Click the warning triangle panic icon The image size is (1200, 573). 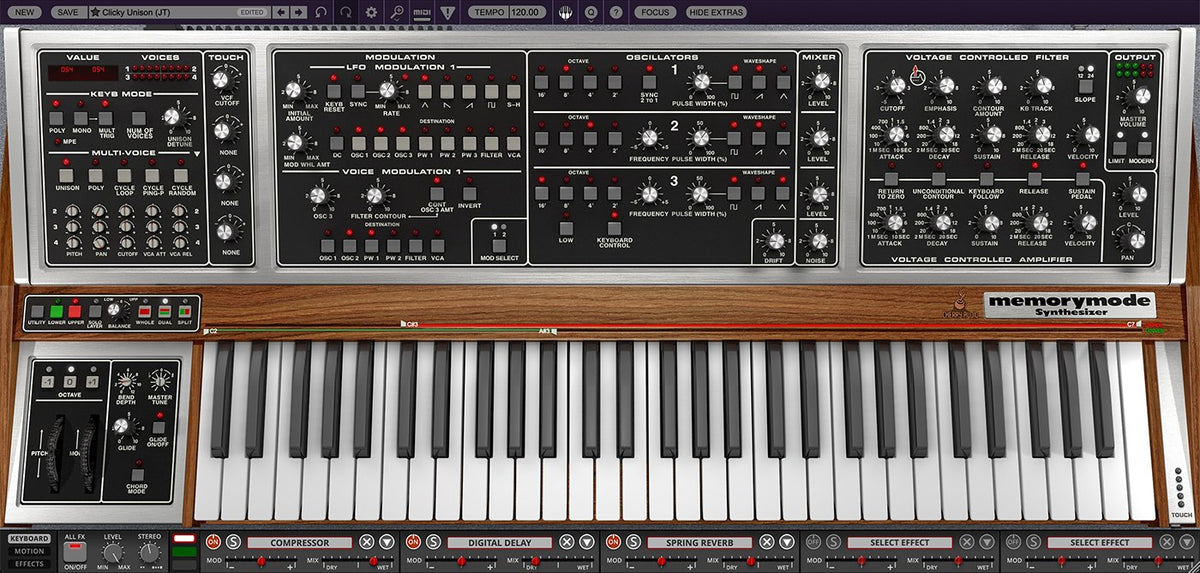tap(447, 12)
